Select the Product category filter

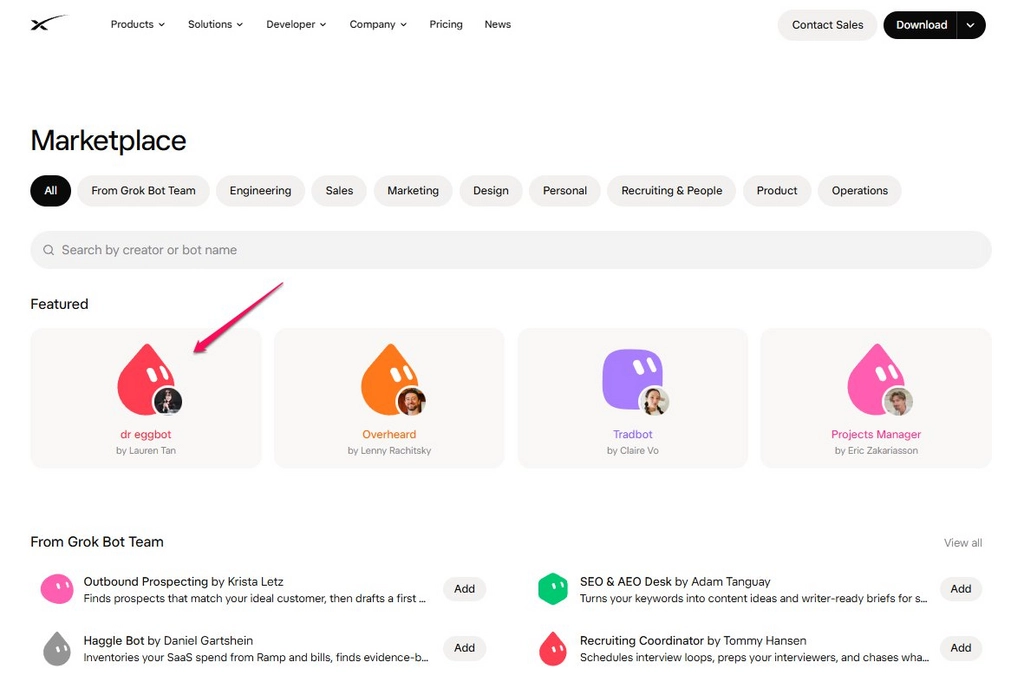pyautogui.click(x=776, y=191)
